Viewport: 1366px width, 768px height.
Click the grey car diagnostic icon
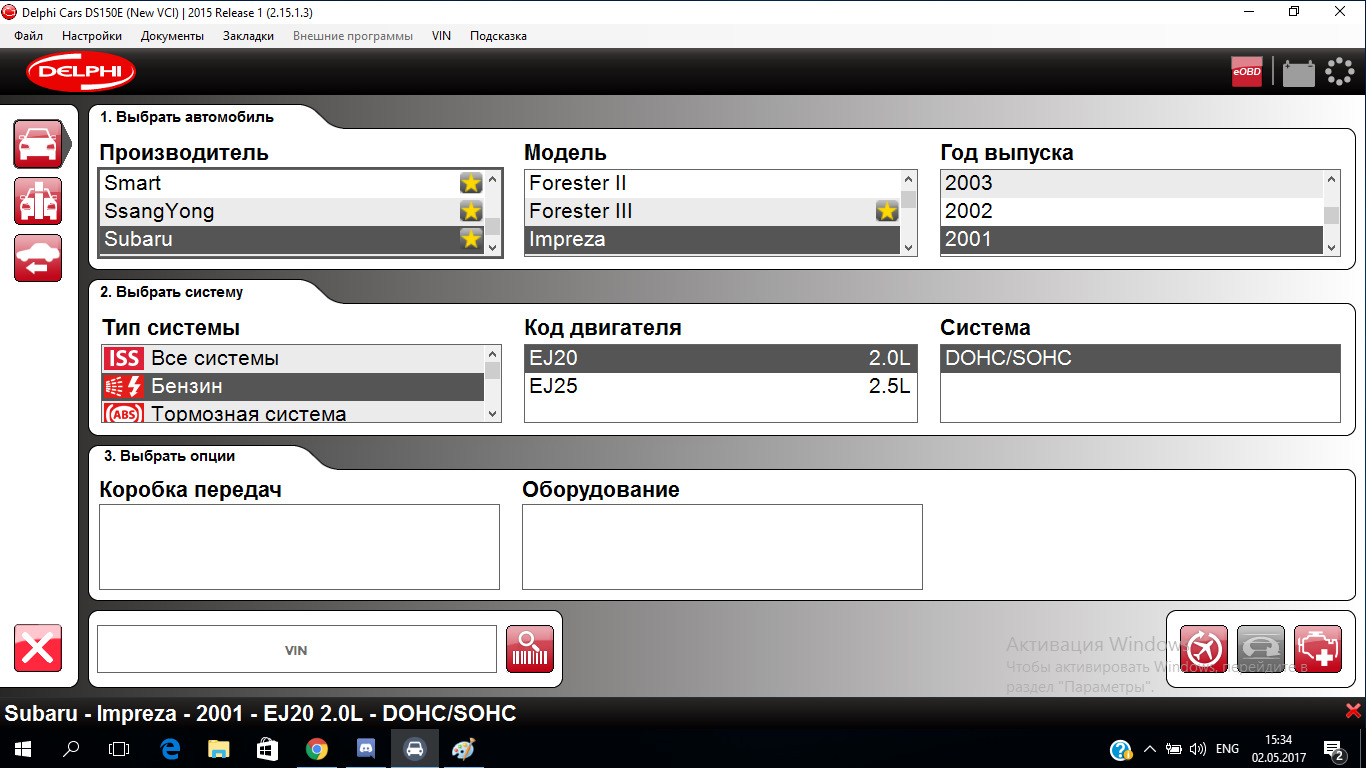(1261, 649)
